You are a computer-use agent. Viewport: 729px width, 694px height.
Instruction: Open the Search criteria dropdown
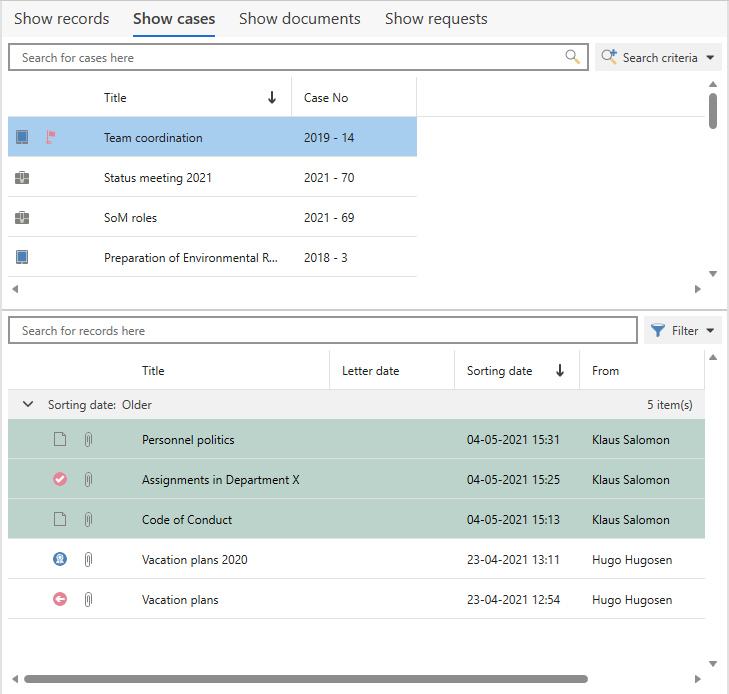coord(659,58)
